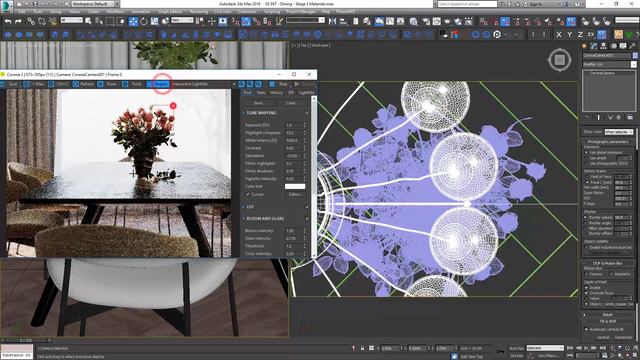
Task: Click the Stop render button in VFB
Action: point(280,84)
